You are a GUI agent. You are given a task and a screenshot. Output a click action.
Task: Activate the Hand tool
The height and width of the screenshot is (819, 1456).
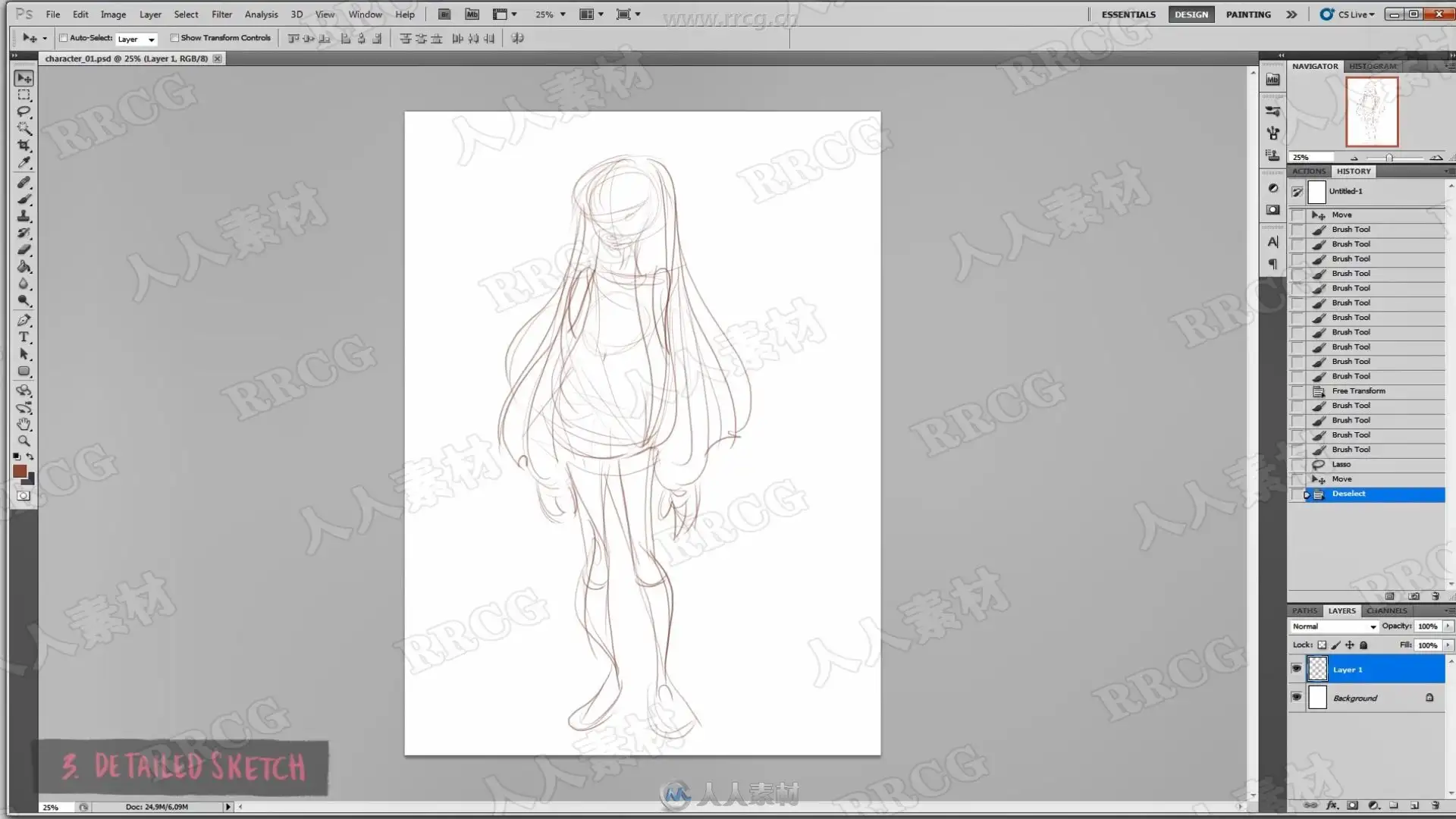[x=24, y=424]
